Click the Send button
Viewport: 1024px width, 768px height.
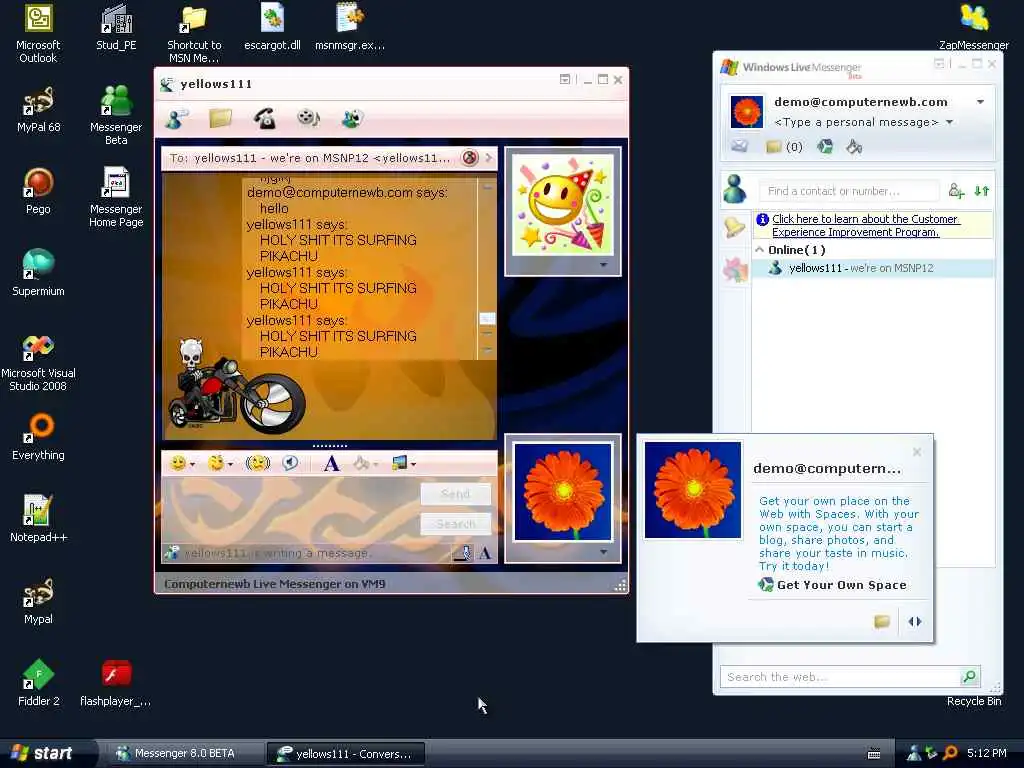456,494
